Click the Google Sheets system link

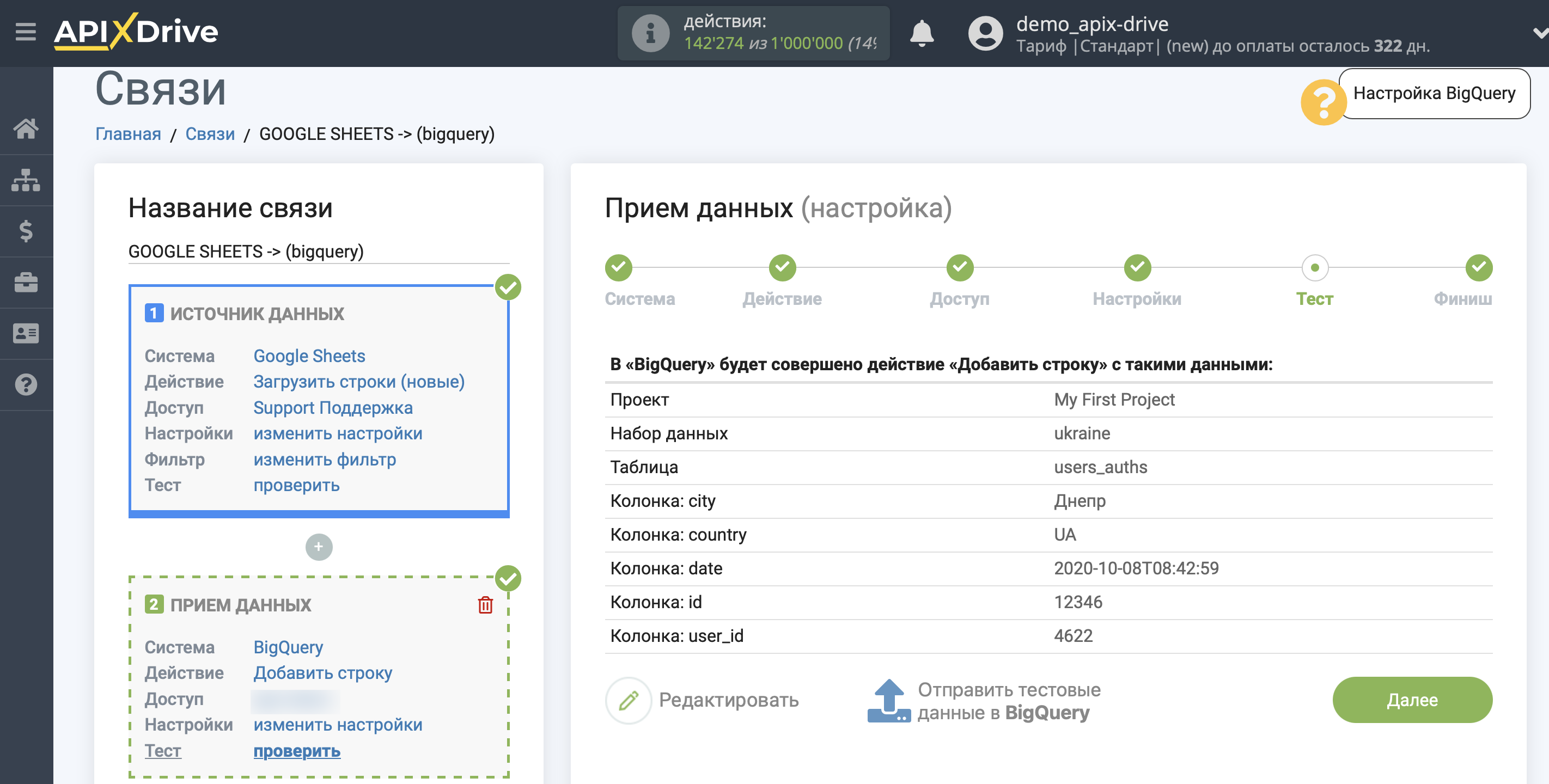[x=309, y=356]
